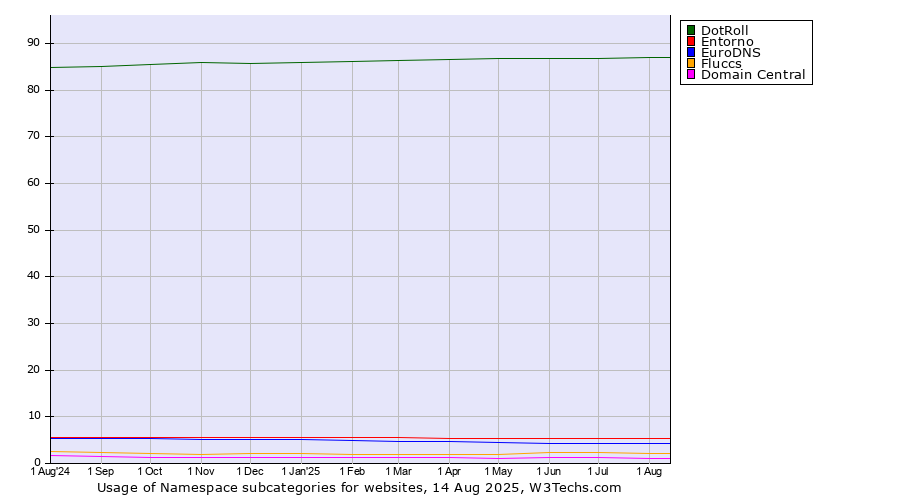
Task: Click the 30 value on y-axis
Action: tap(33, 323)
